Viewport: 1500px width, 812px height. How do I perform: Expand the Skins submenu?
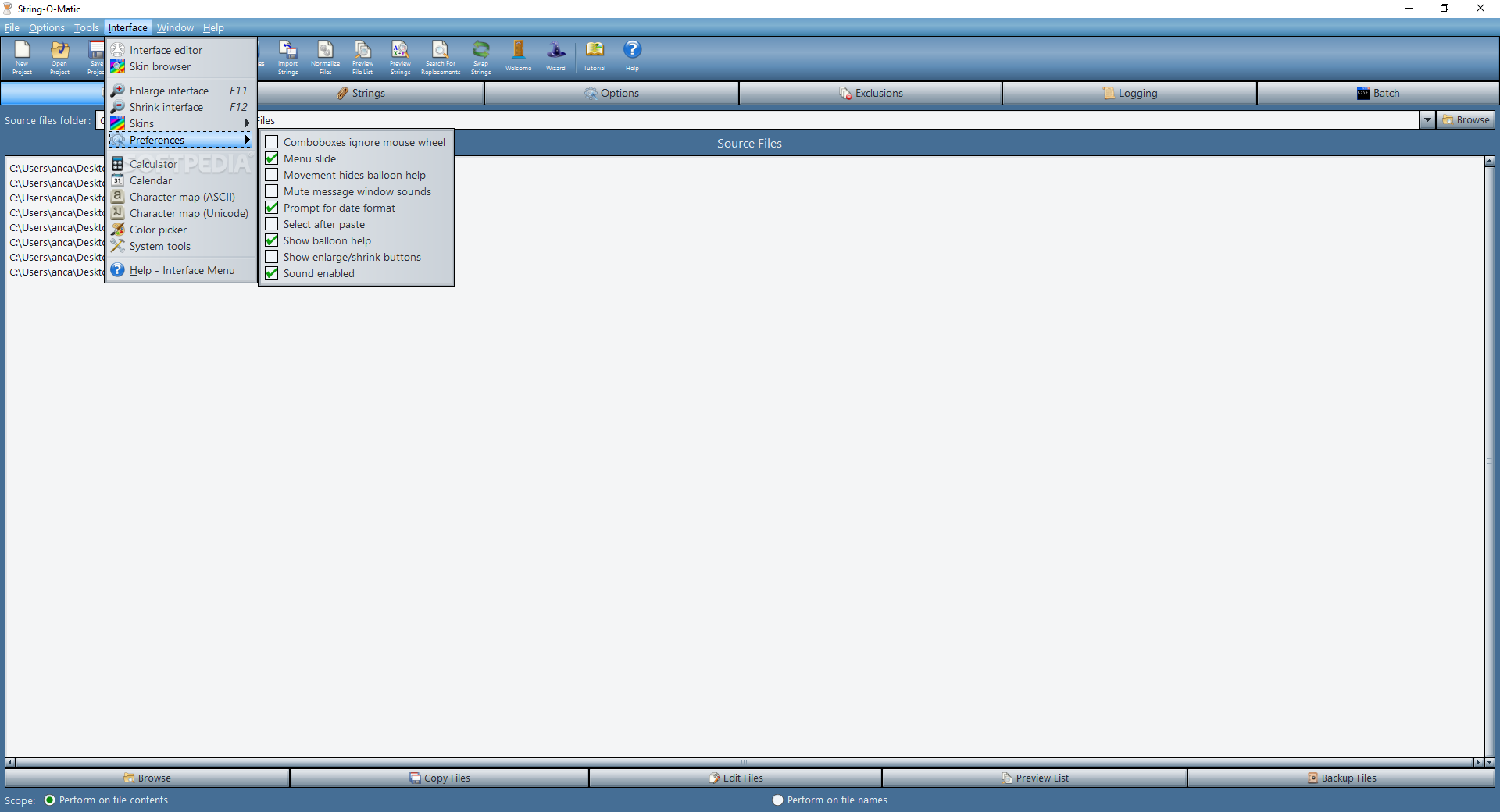181,123
